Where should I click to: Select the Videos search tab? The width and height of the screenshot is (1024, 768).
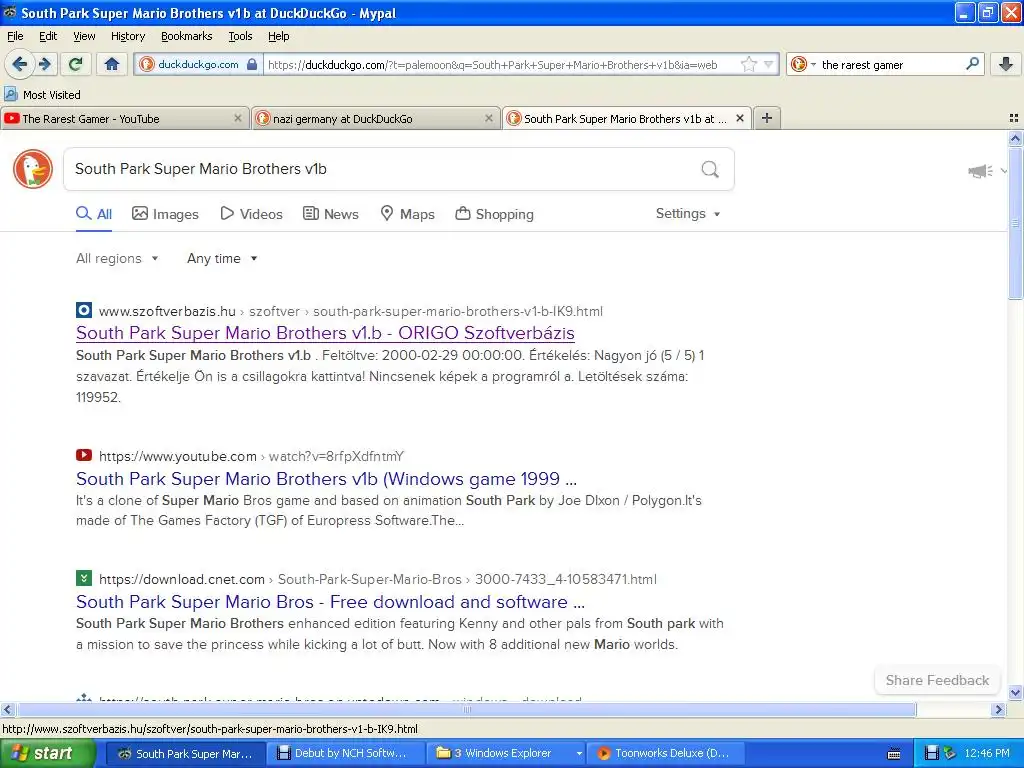[251, 214]
